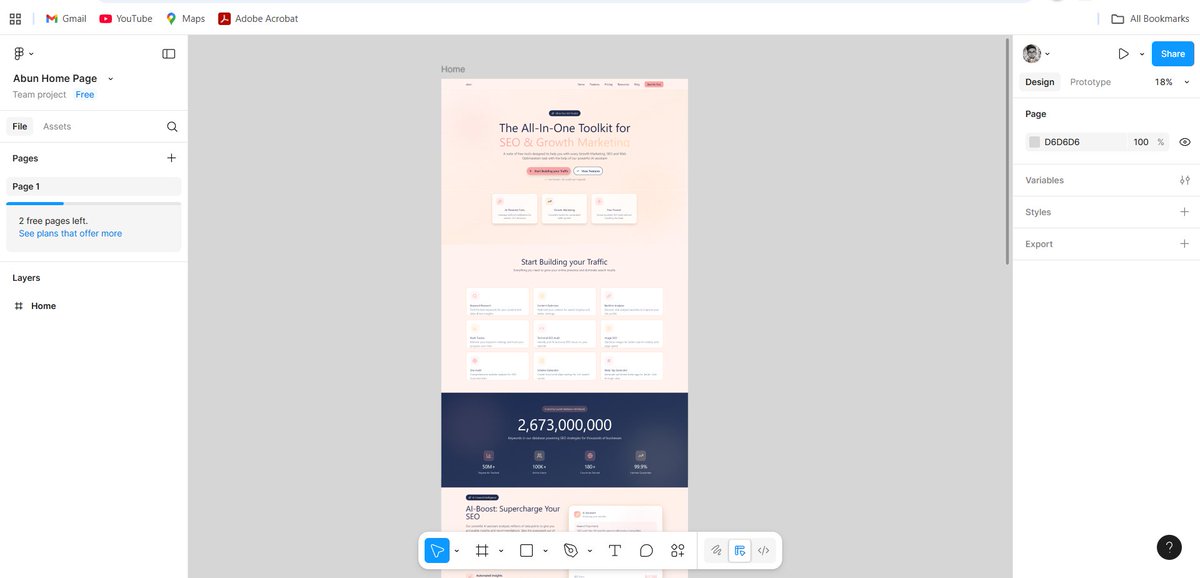1200x578 pixels.
Task: Open search in left panel
Action: pos(172,127)
